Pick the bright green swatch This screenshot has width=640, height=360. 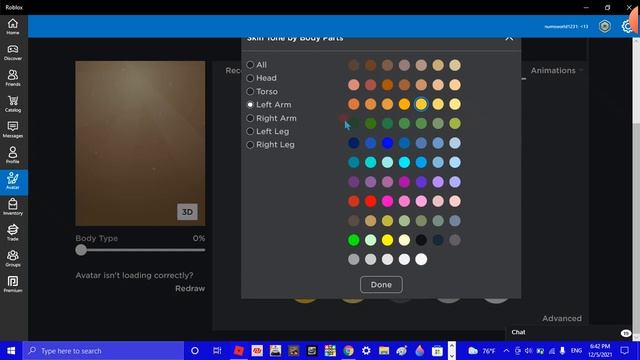pyautogui.click(x=353, y=240)
